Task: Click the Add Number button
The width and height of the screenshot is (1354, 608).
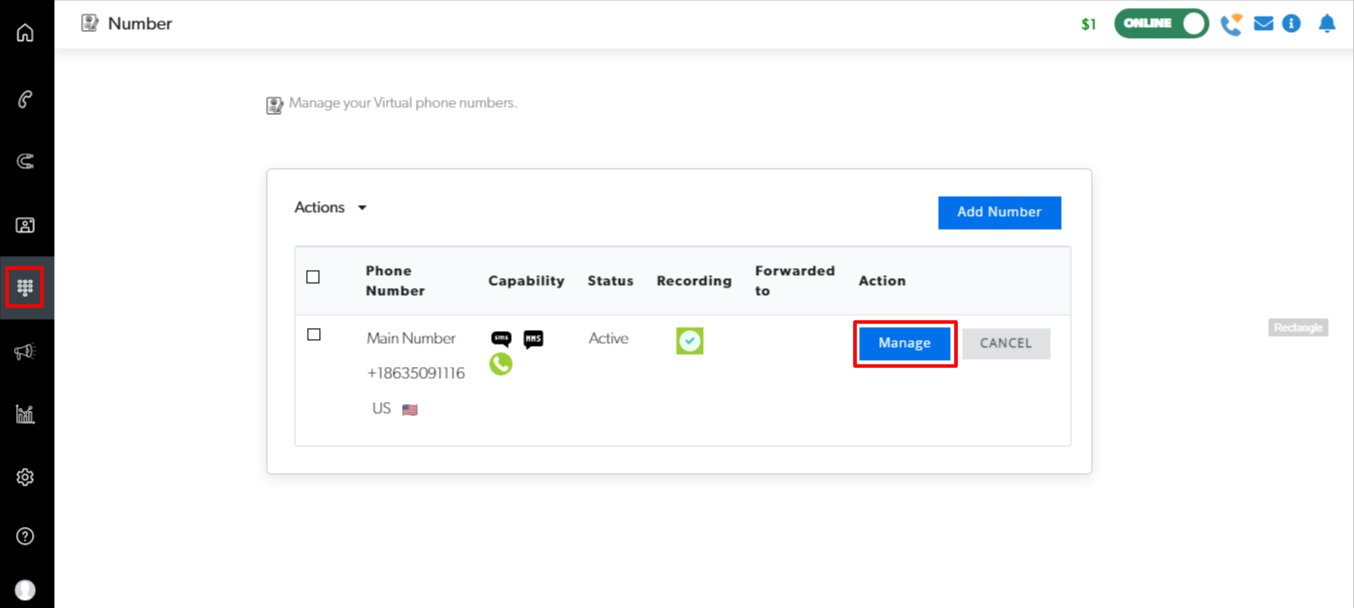Action: pyautogui.click(x=999, y=212)
